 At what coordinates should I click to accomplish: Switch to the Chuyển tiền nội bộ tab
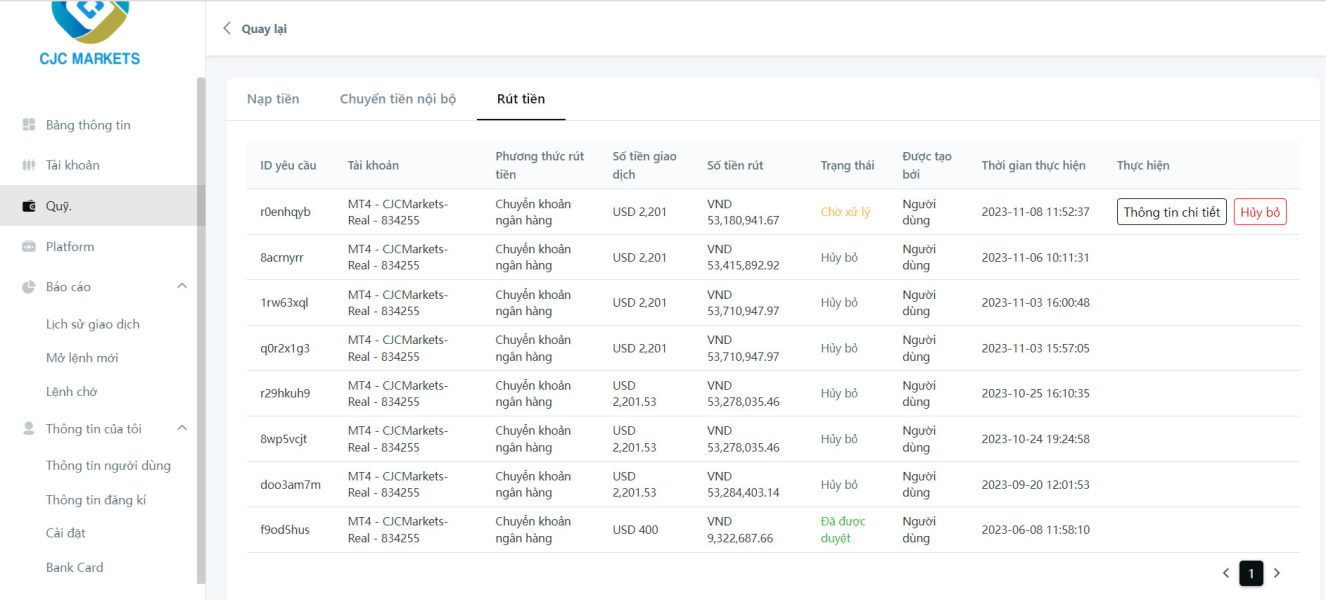pos(398,99)
